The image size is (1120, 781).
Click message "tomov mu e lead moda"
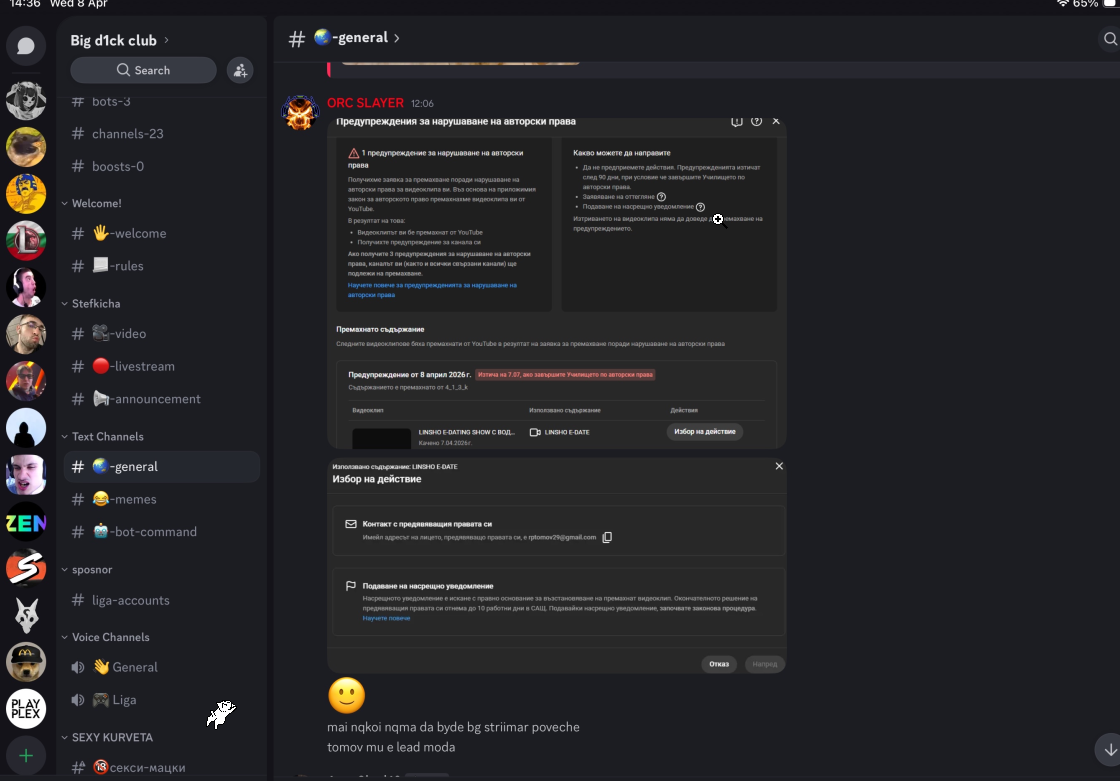[x=391, y=747]
